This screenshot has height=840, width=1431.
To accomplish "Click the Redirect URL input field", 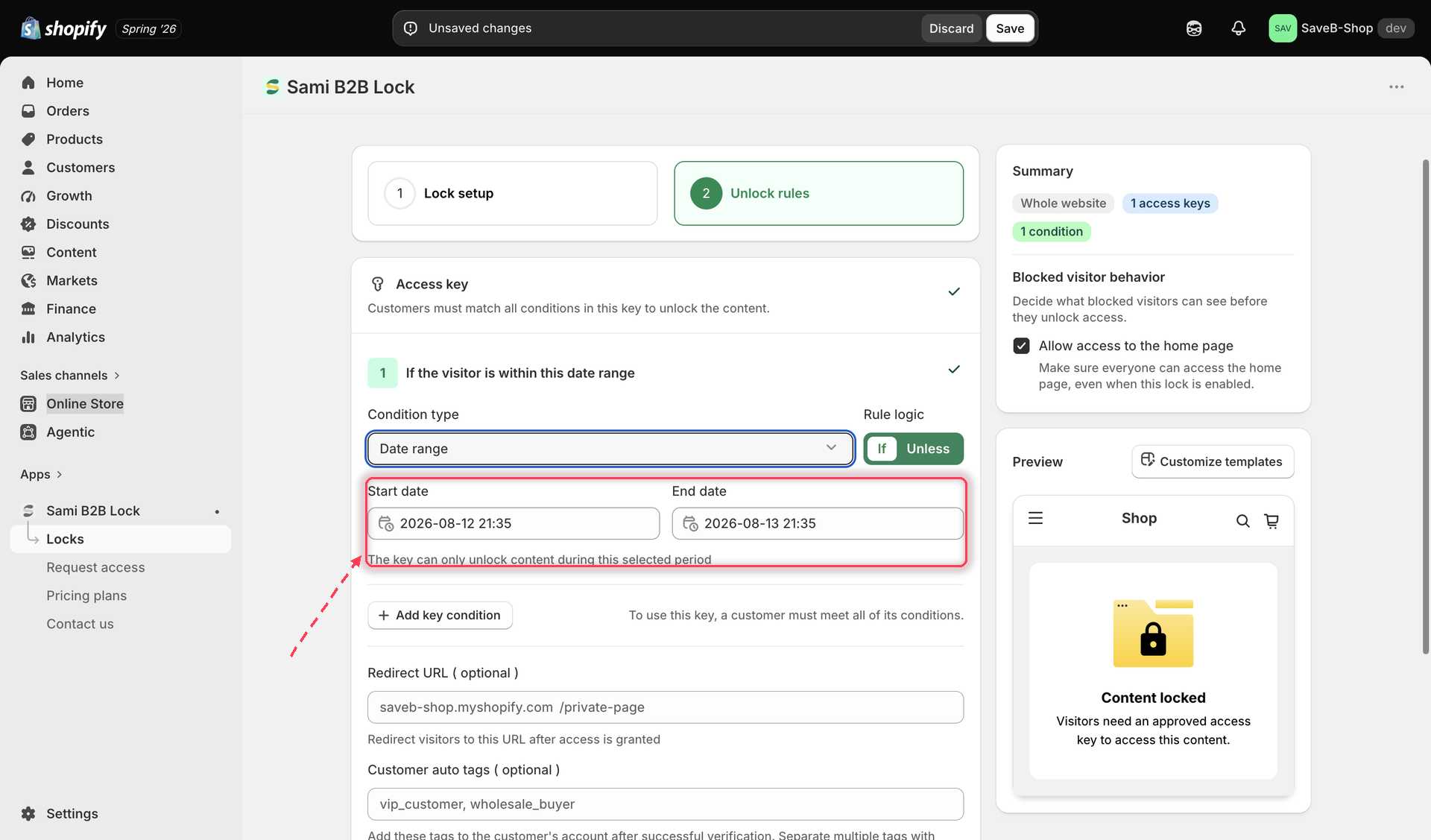I will [x=665, y=707].
